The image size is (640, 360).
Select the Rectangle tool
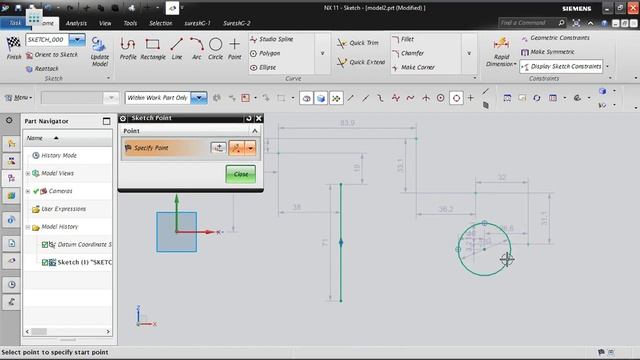153,49
